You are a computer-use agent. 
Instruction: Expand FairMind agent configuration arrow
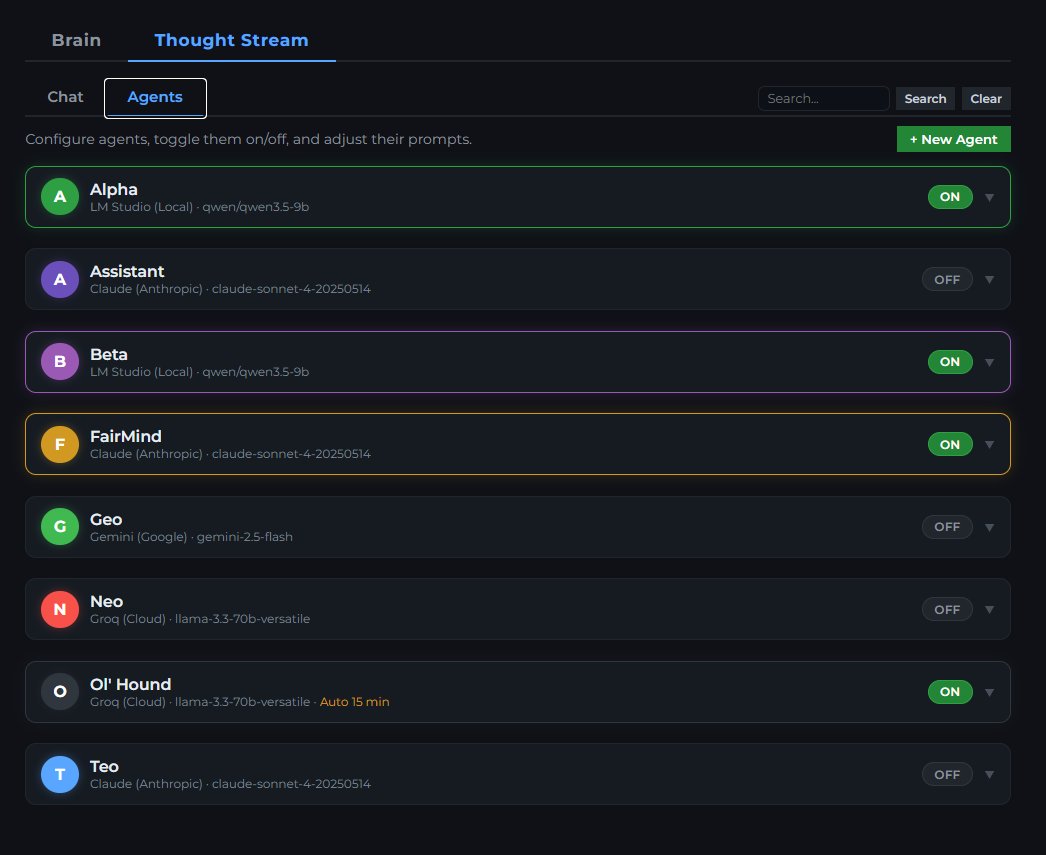click(989, 444)
